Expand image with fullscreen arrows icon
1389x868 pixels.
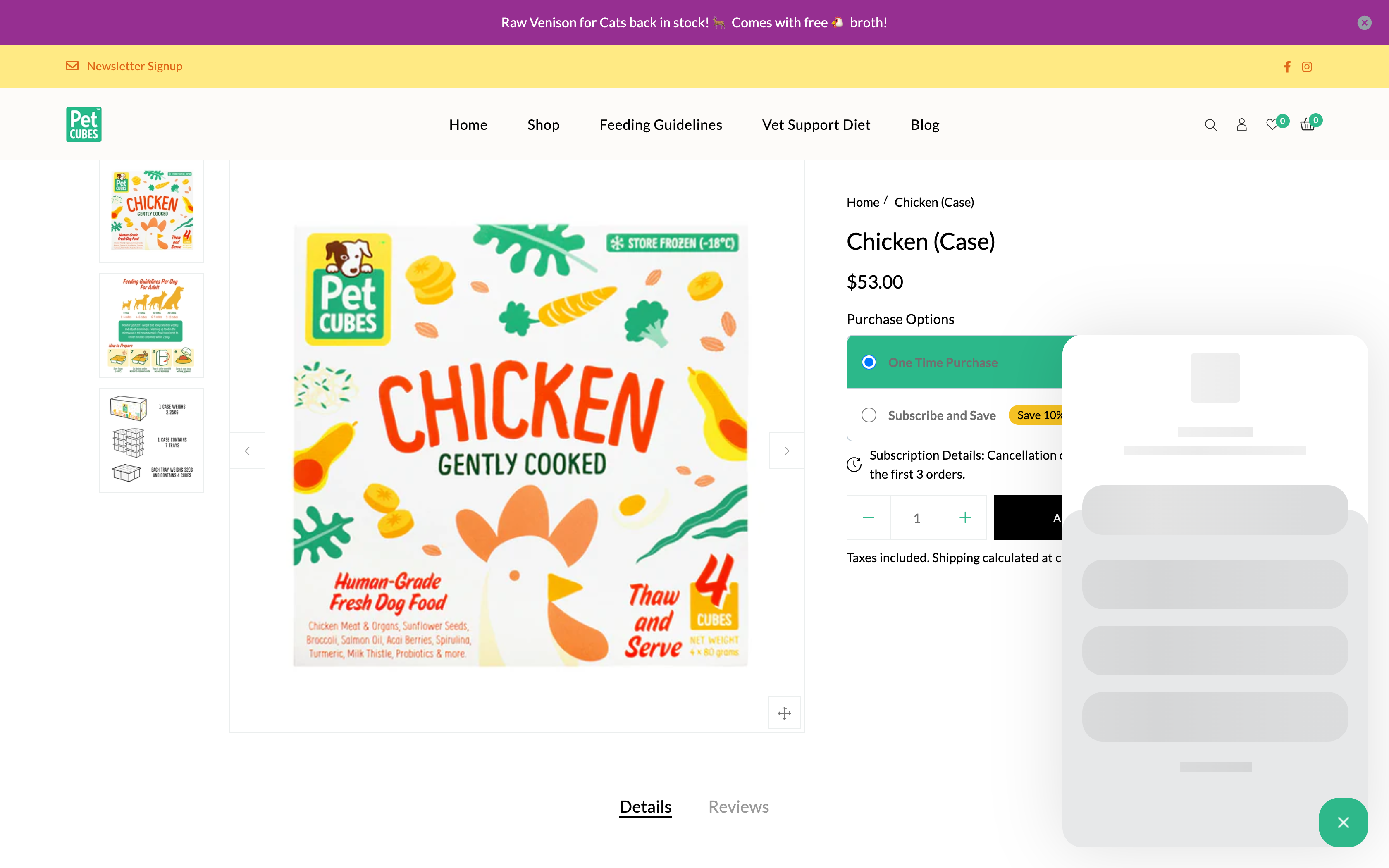click(x=784, y=713)
